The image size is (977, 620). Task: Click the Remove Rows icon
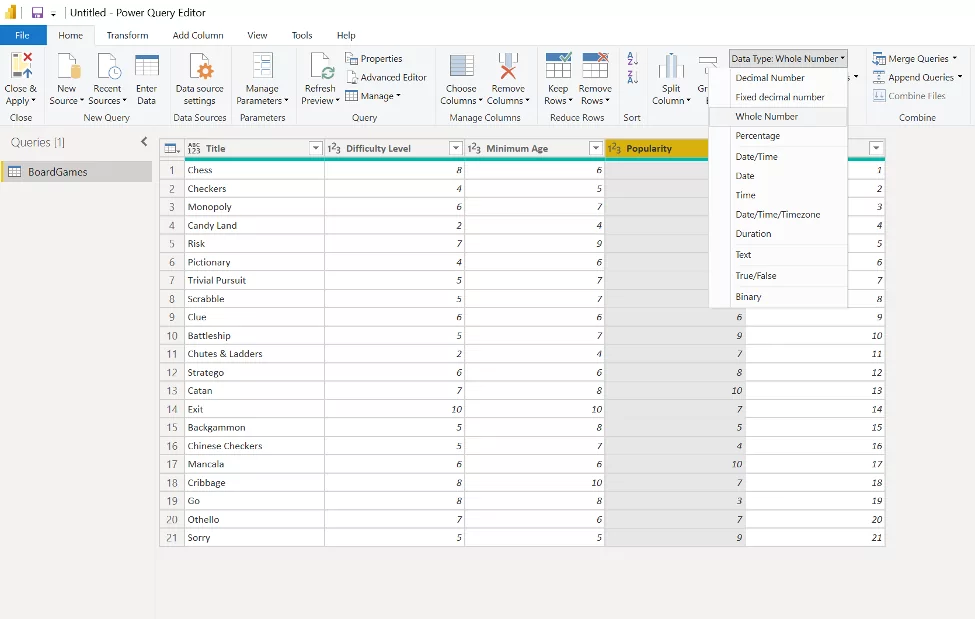click(x=595, y=66)
